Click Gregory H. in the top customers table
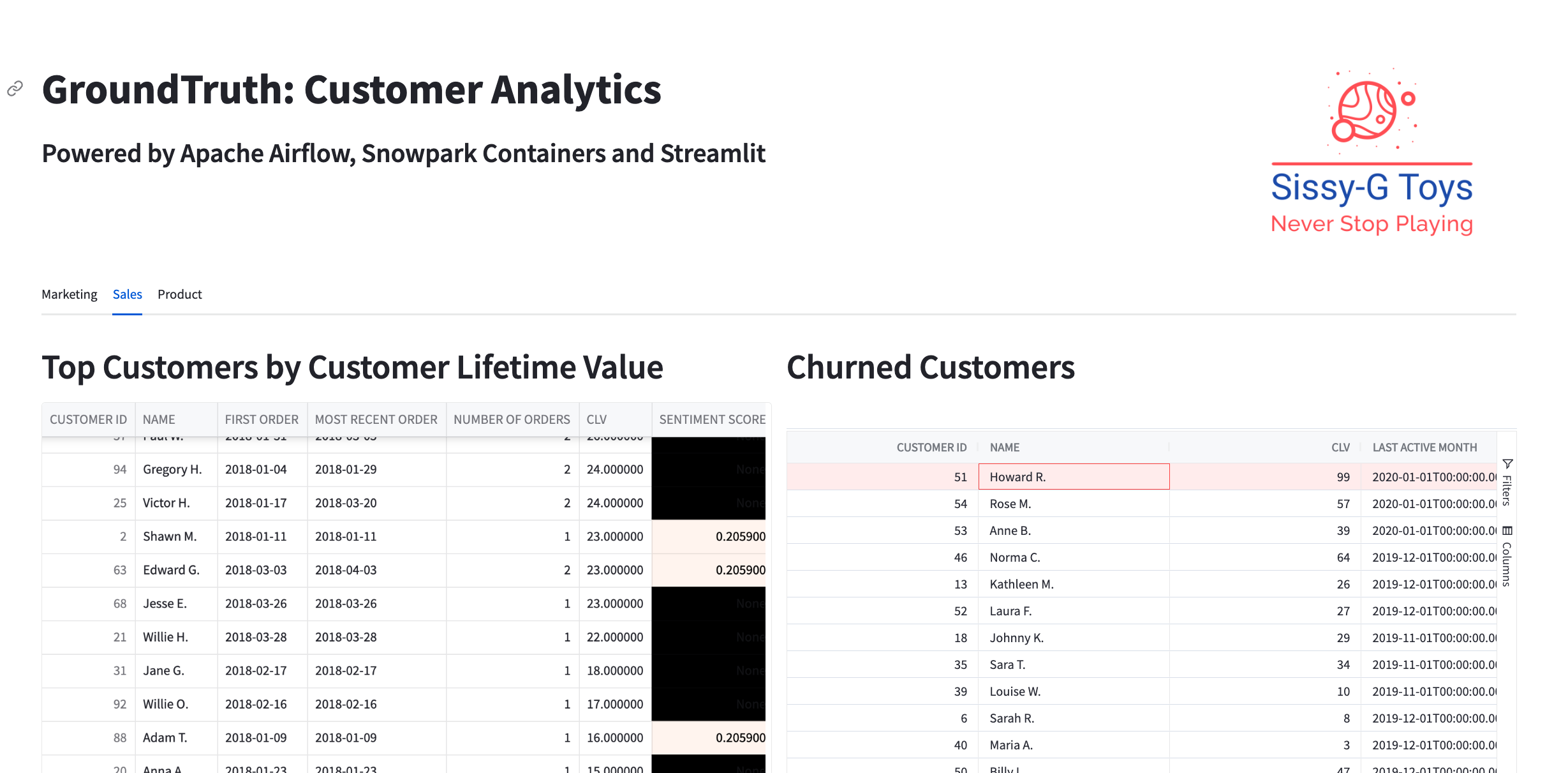The height and width of the screenshot is (773, 1568). (x=172, y=469)
